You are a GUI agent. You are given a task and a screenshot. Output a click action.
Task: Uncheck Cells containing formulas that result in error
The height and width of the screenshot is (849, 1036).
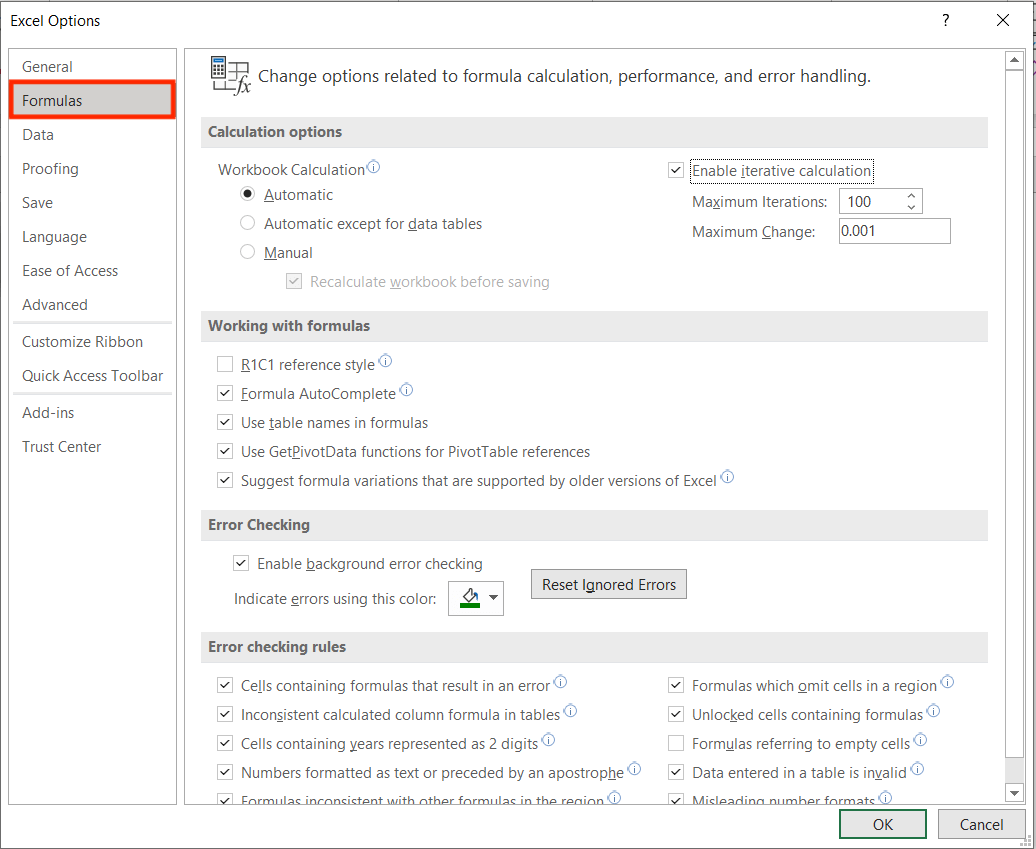225,686
